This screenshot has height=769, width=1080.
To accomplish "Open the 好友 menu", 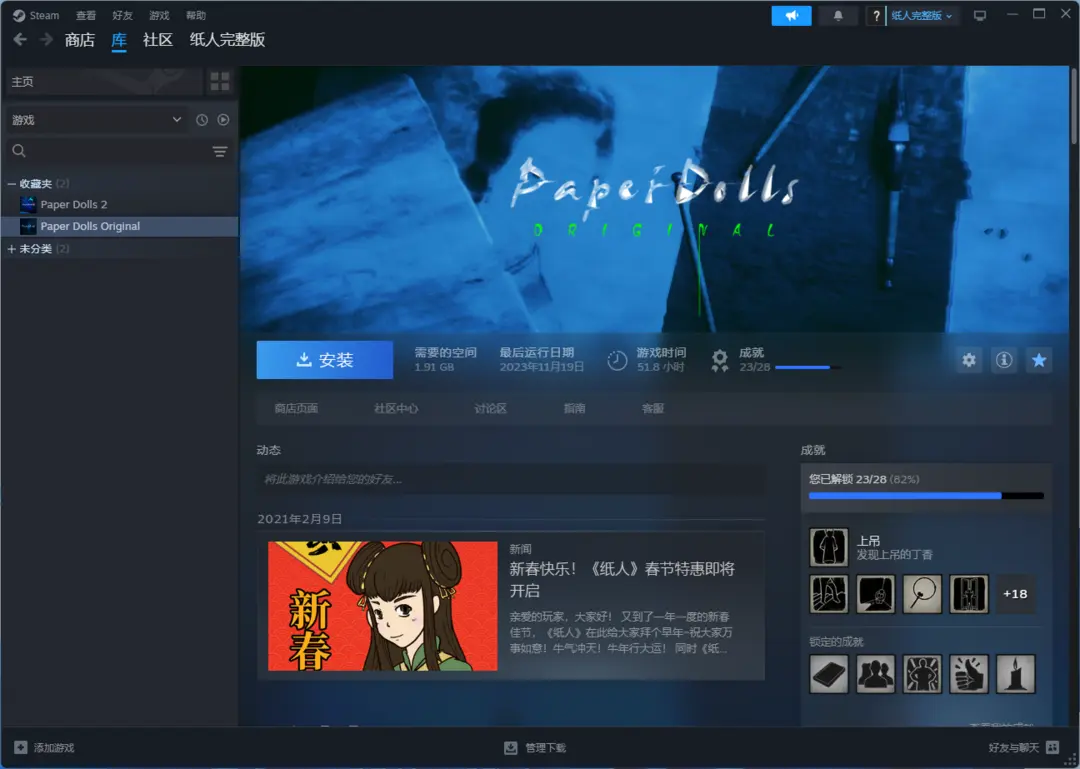I will pos(123,15).
